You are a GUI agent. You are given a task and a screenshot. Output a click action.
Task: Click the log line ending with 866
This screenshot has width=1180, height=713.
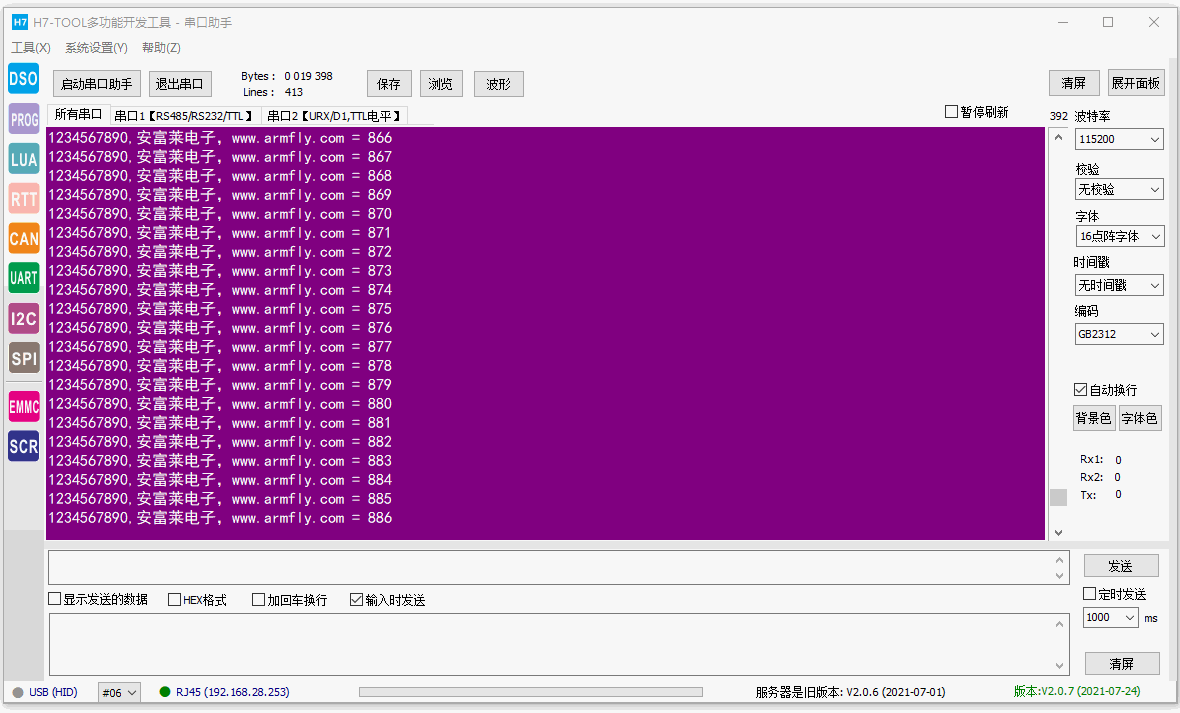220,138
